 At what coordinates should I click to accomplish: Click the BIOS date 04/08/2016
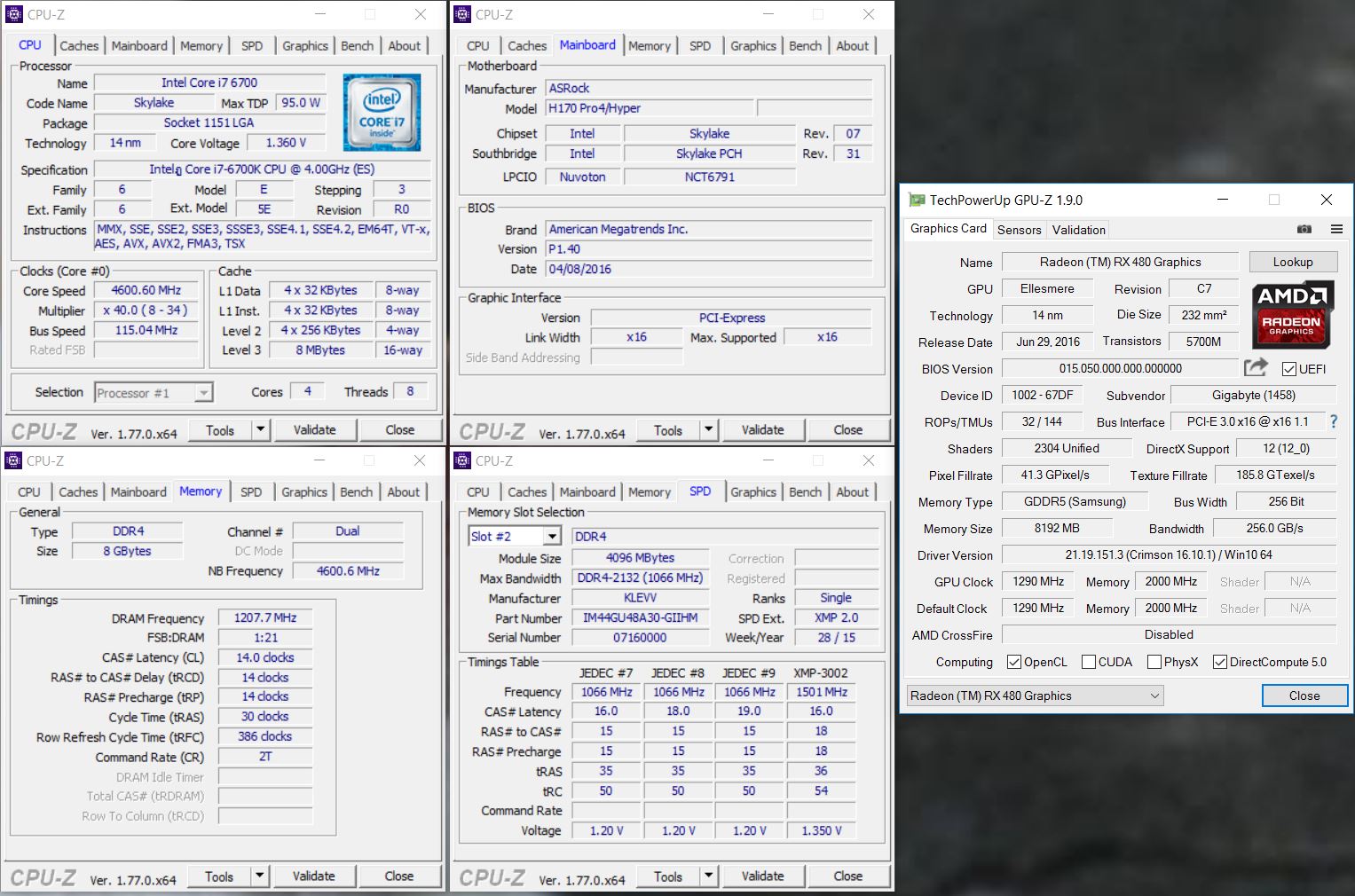tap(708, 269)
